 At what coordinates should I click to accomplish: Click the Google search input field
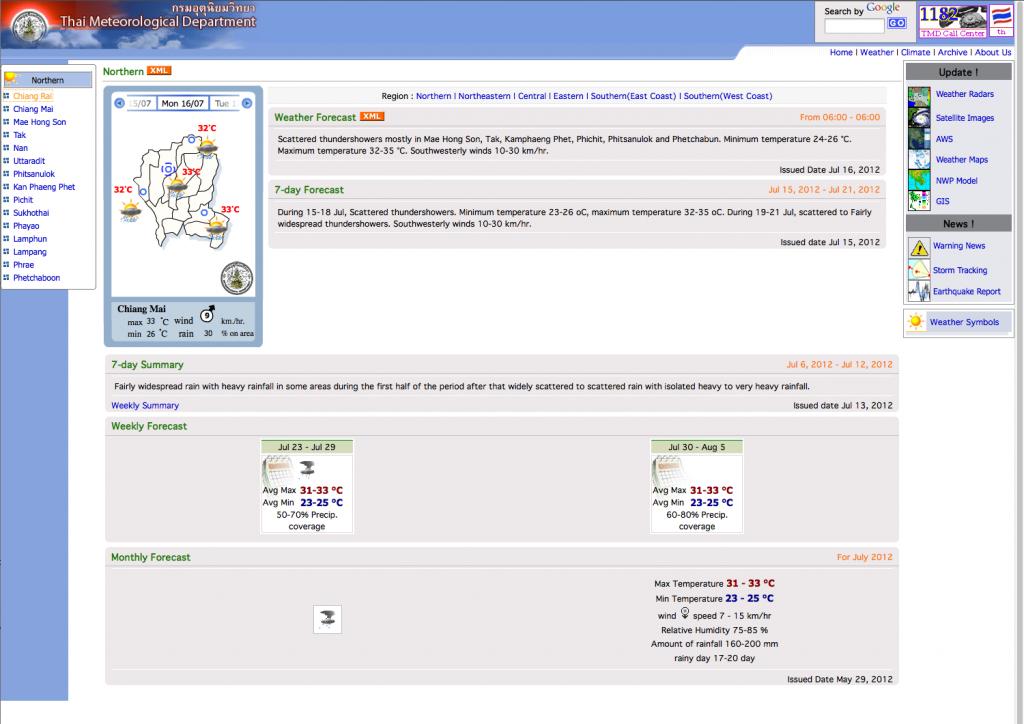click(x=854, y=25)
